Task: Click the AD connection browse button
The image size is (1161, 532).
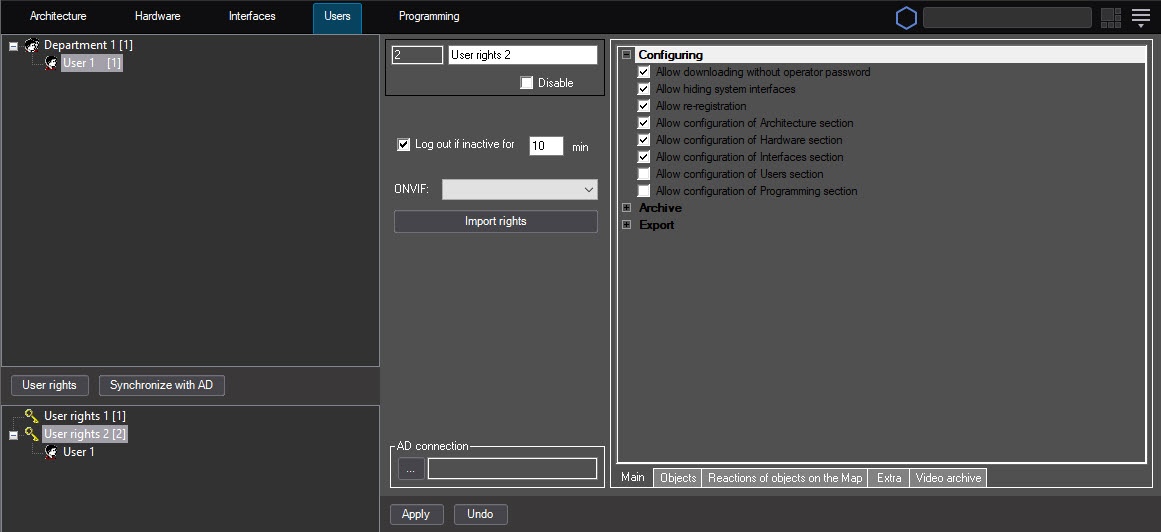Action: [410, 469]
